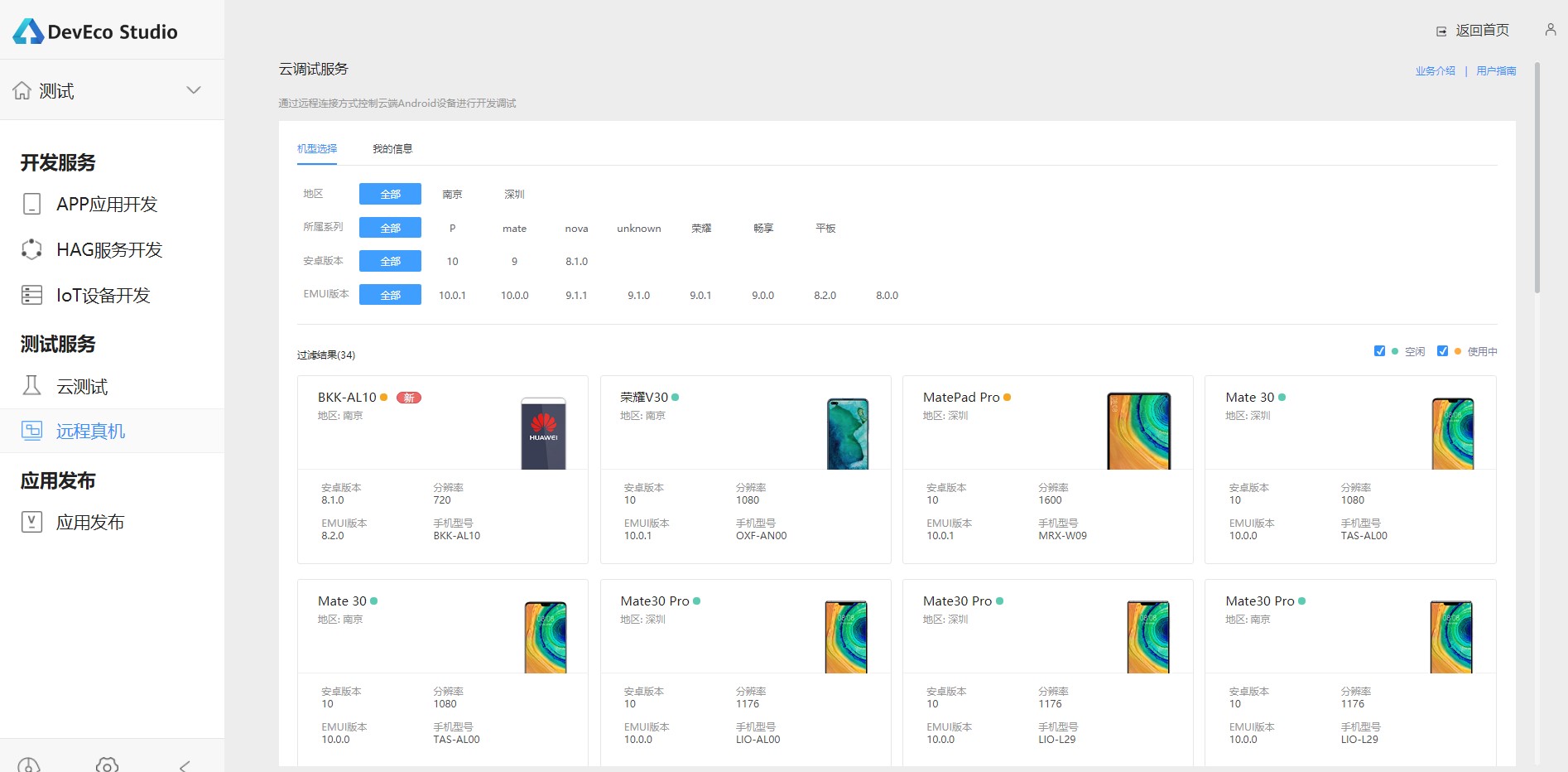1568x772 pixels.
Task: Click 荣耀V30 phone thumbnail
Action: coord(848,433)
